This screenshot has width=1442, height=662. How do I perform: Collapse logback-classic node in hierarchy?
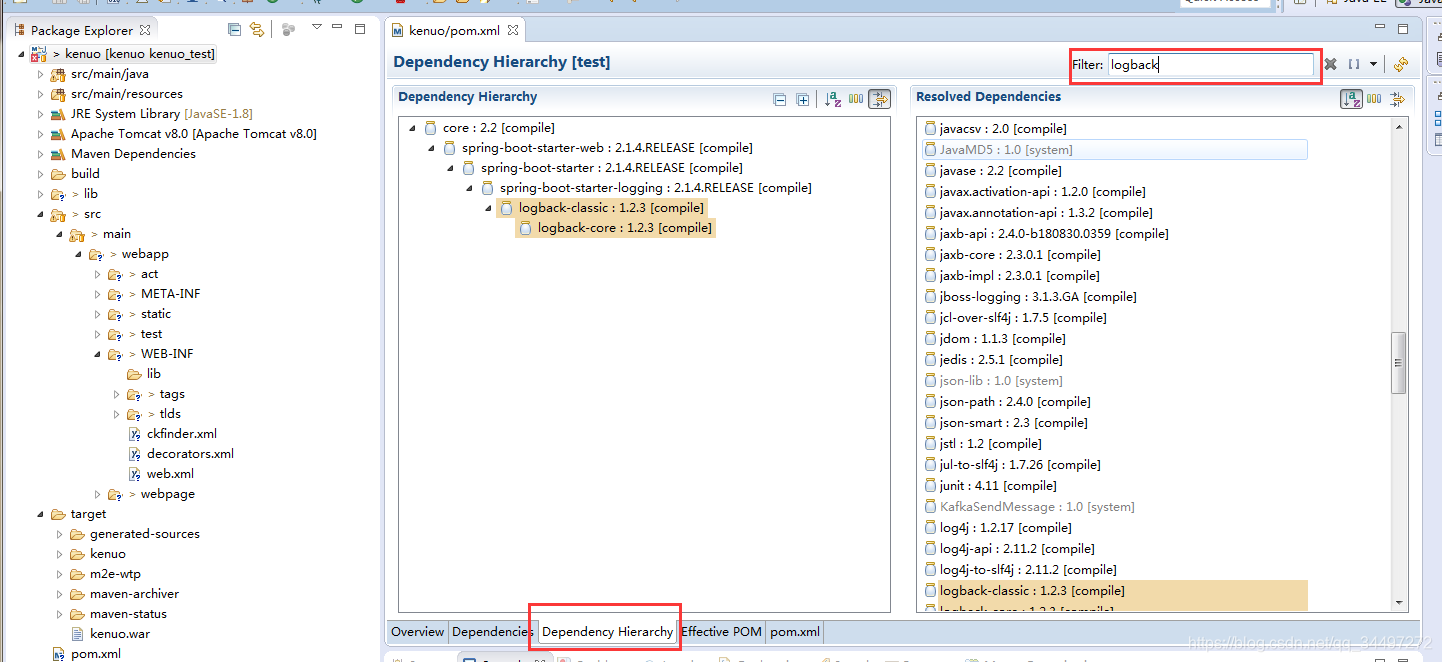488,208
